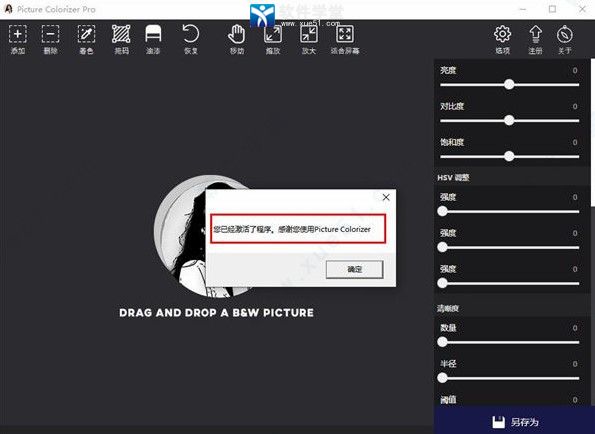Minimize the Picture Colorizer Pro window
595x434 pixels.
click(523, 9)
